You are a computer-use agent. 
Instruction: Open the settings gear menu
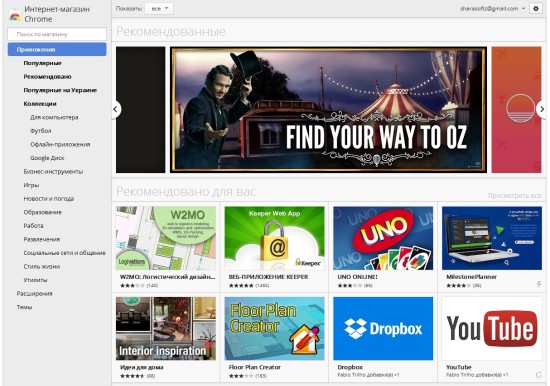[x=536, y=8]
